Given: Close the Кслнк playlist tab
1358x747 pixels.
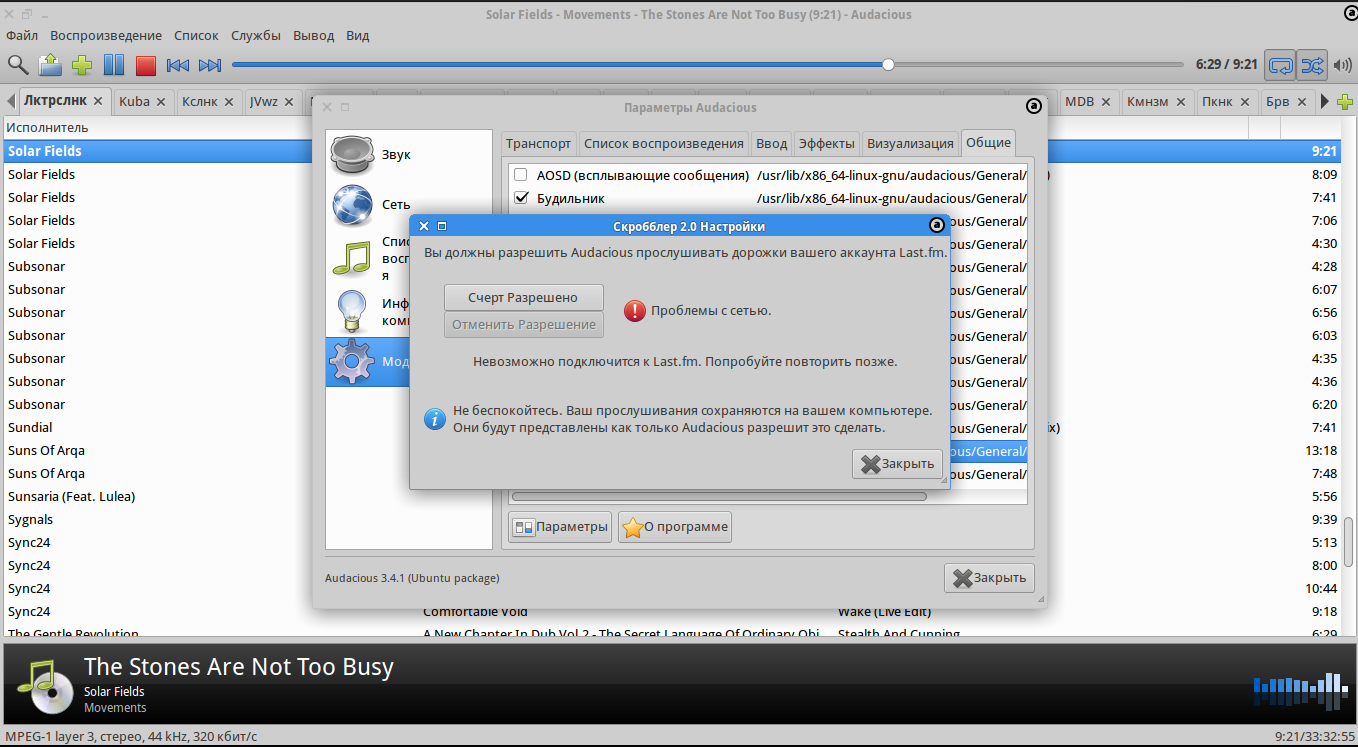Looking at the screenshot, I should pos(229,101).
